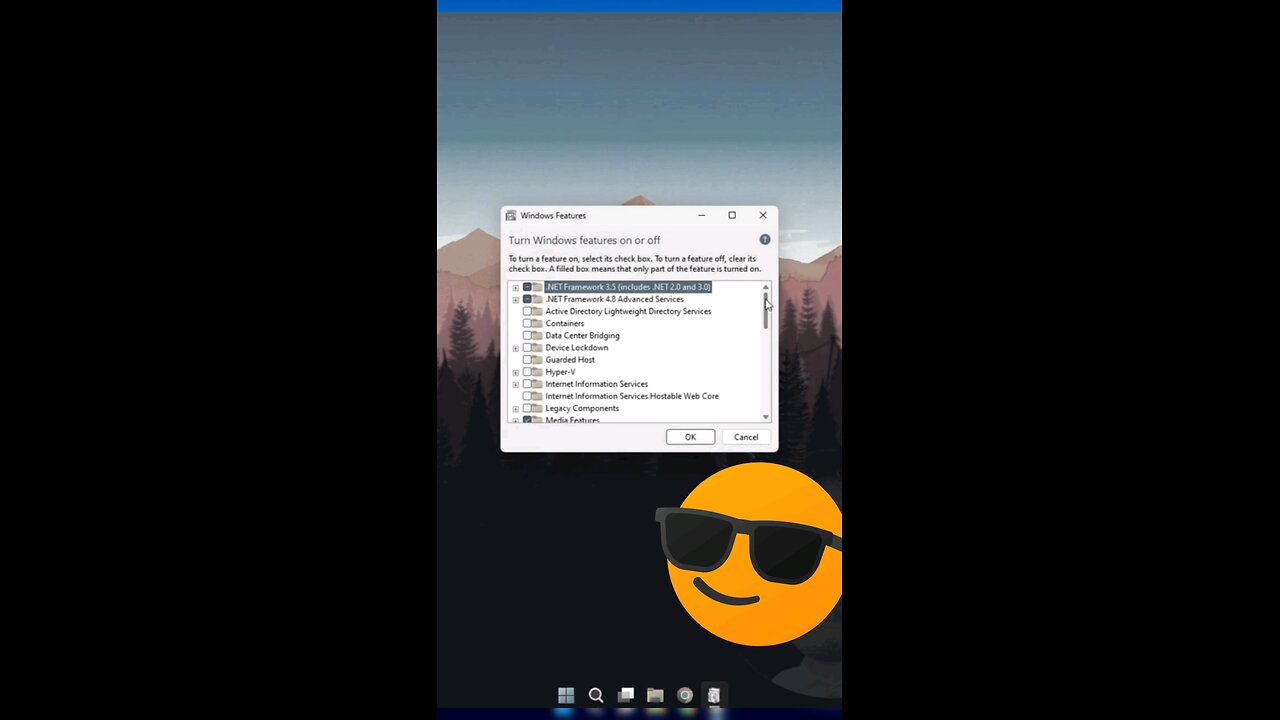Screen dimensions: 1280x720
Task: Select the "Data Center Bridging" label
Action: pos(582,335)
